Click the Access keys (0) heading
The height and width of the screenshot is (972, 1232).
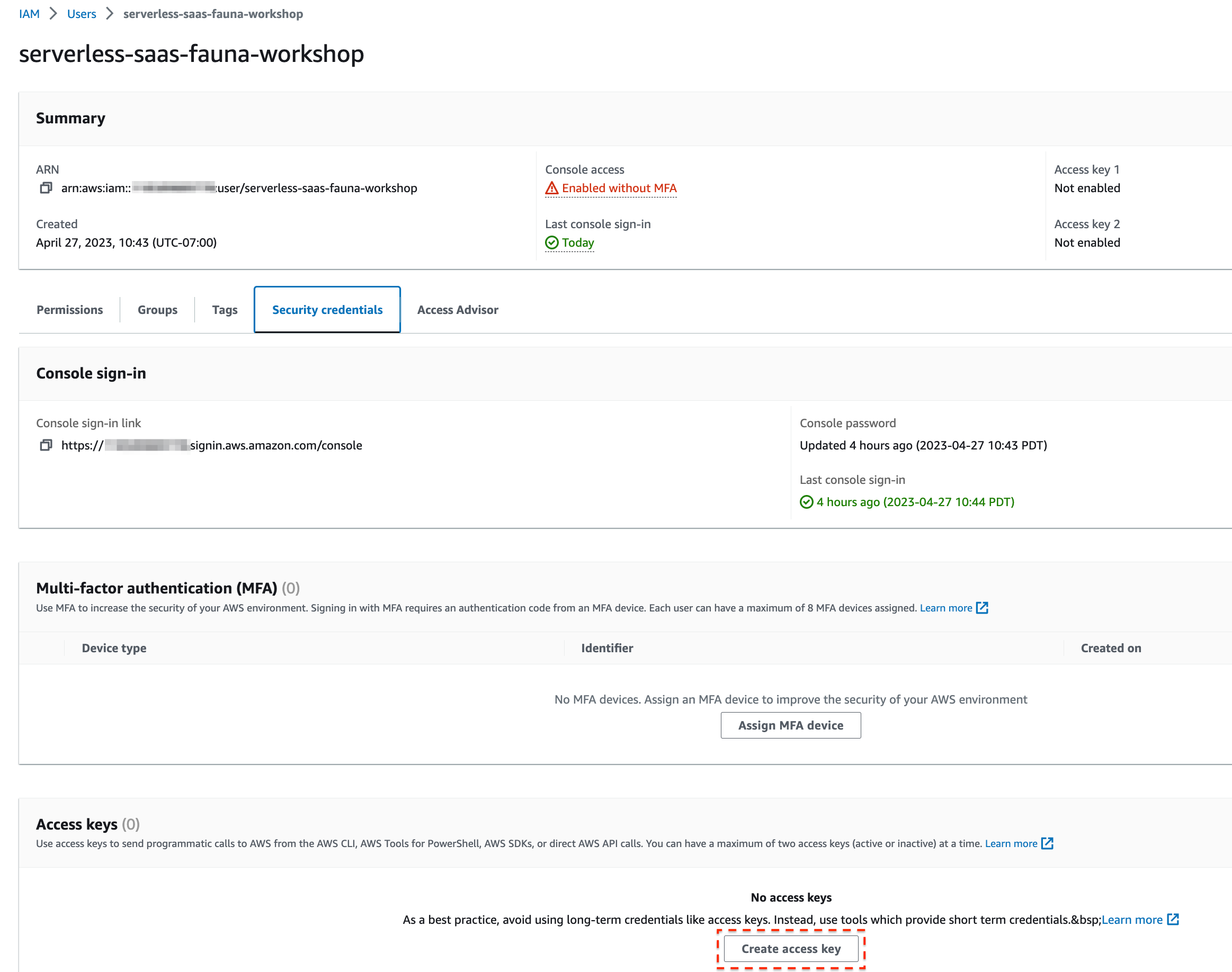(x=88, y=824)
